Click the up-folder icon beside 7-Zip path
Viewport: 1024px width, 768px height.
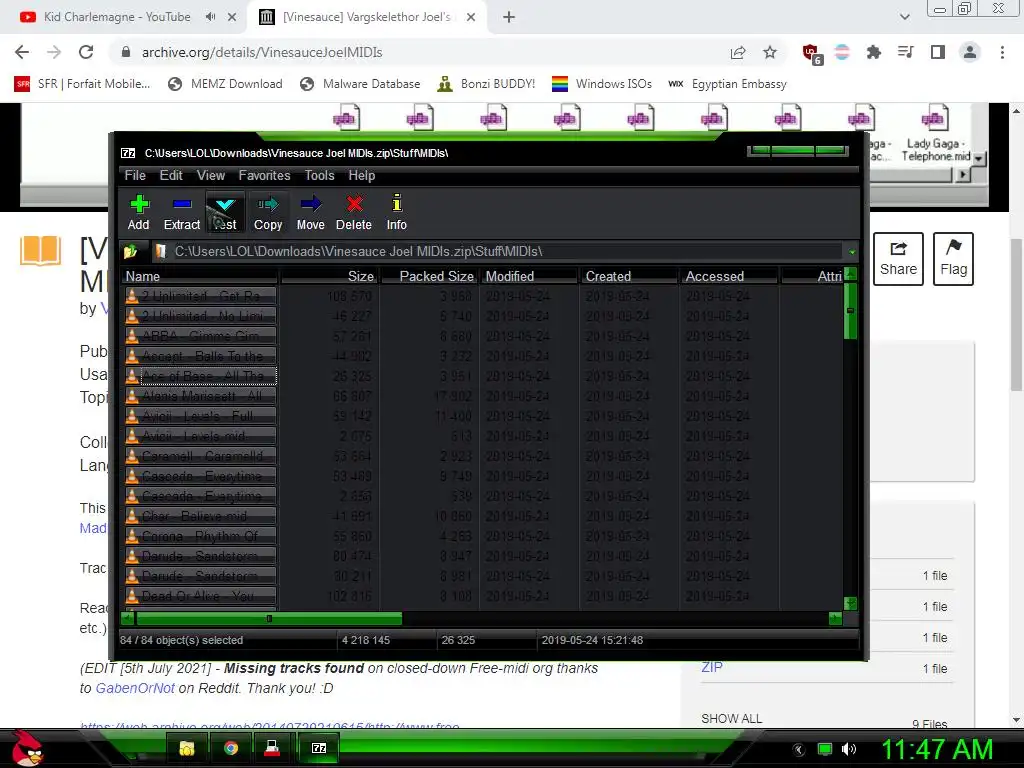coord(131,251)
